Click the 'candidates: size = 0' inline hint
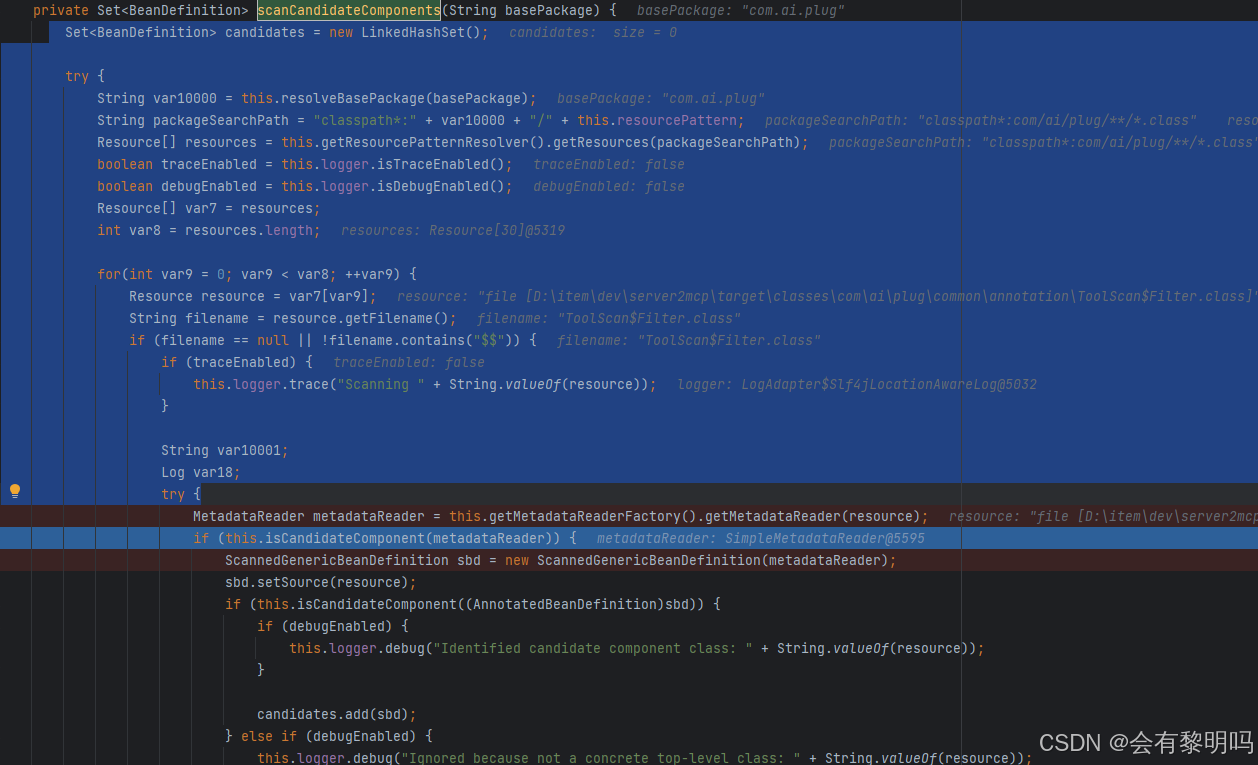 pyautogui.click(x=593, y=32)
